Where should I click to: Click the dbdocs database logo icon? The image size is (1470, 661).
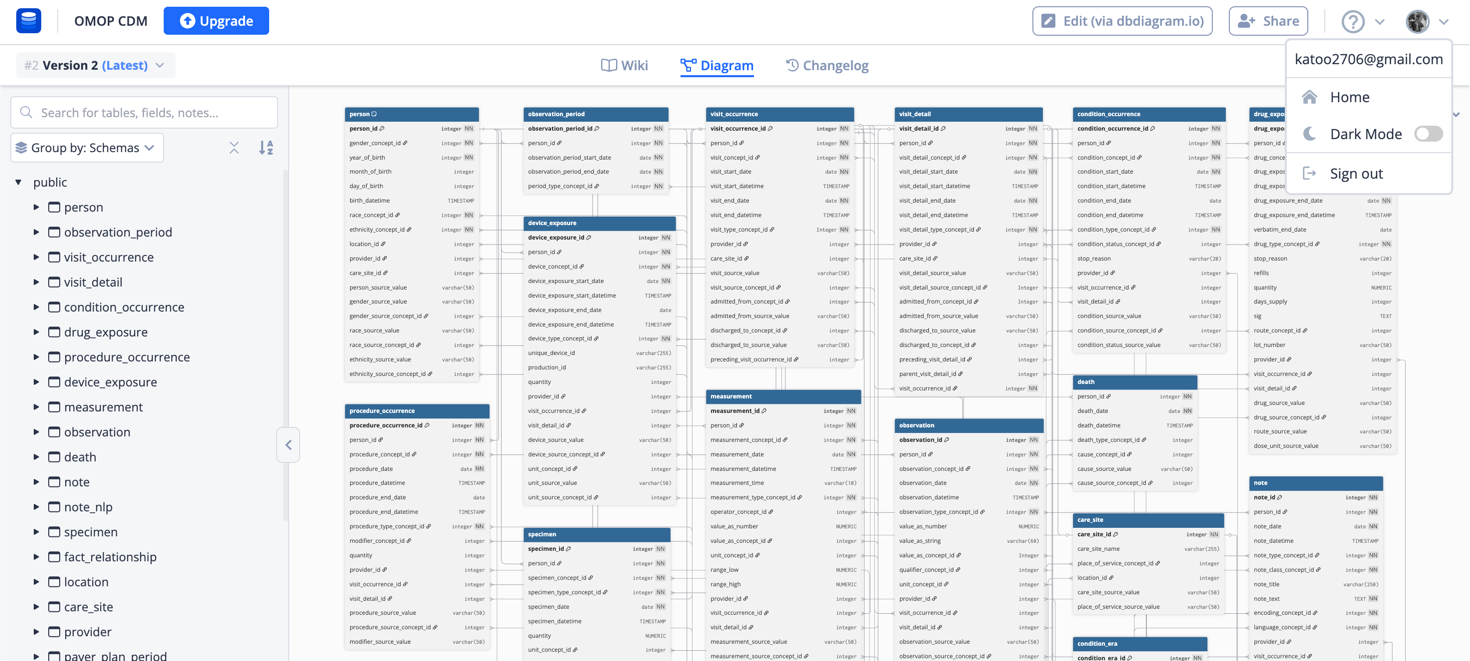tap(28, 20)
